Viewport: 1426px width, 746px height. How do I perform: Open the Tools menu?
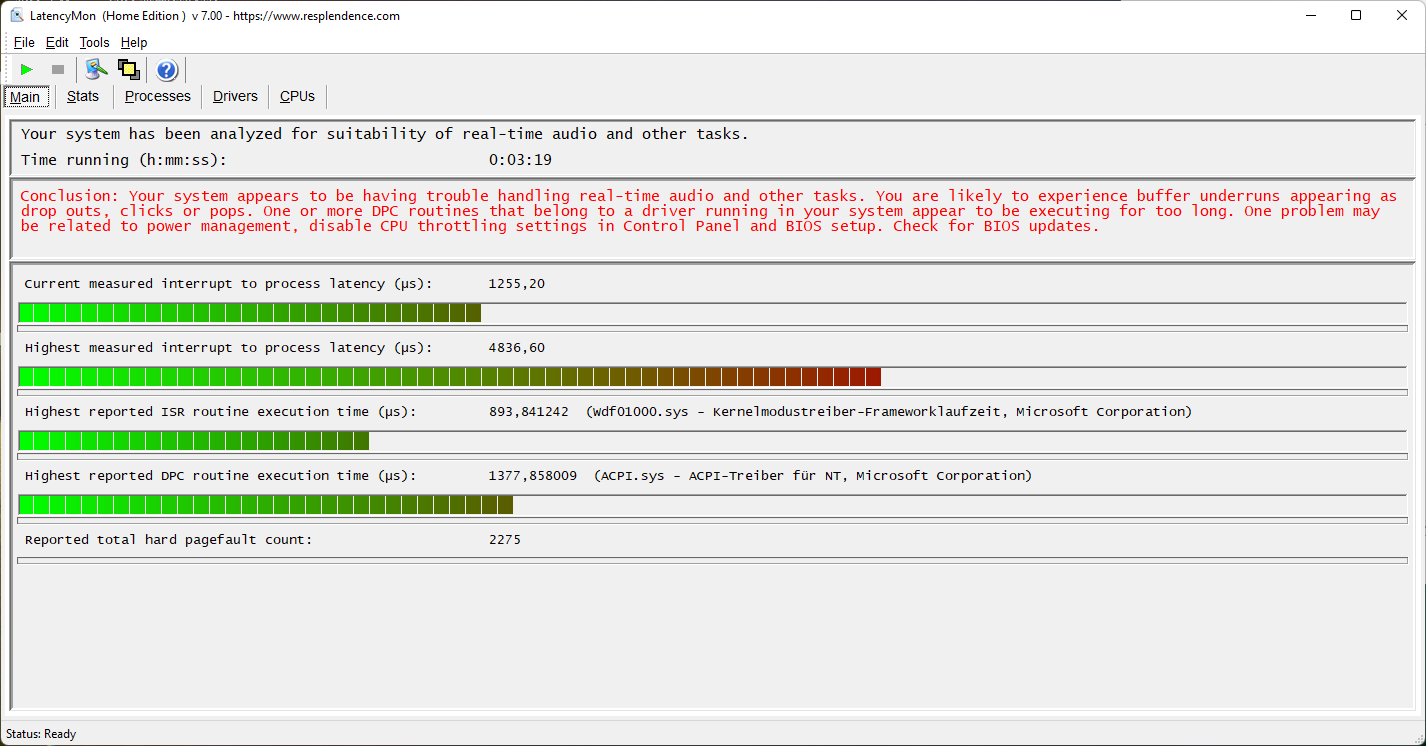[94, 42]
